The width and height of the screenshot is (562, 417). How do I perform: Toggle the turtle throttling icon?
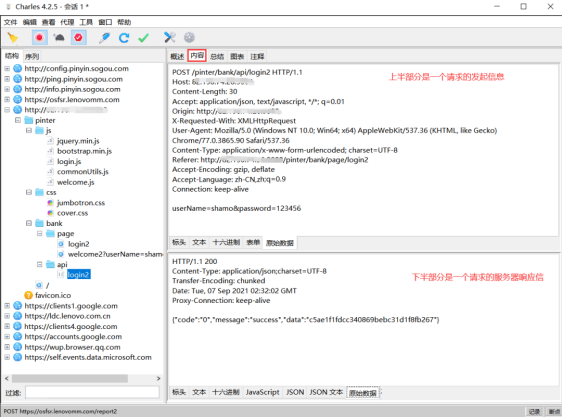pos(59,38)
